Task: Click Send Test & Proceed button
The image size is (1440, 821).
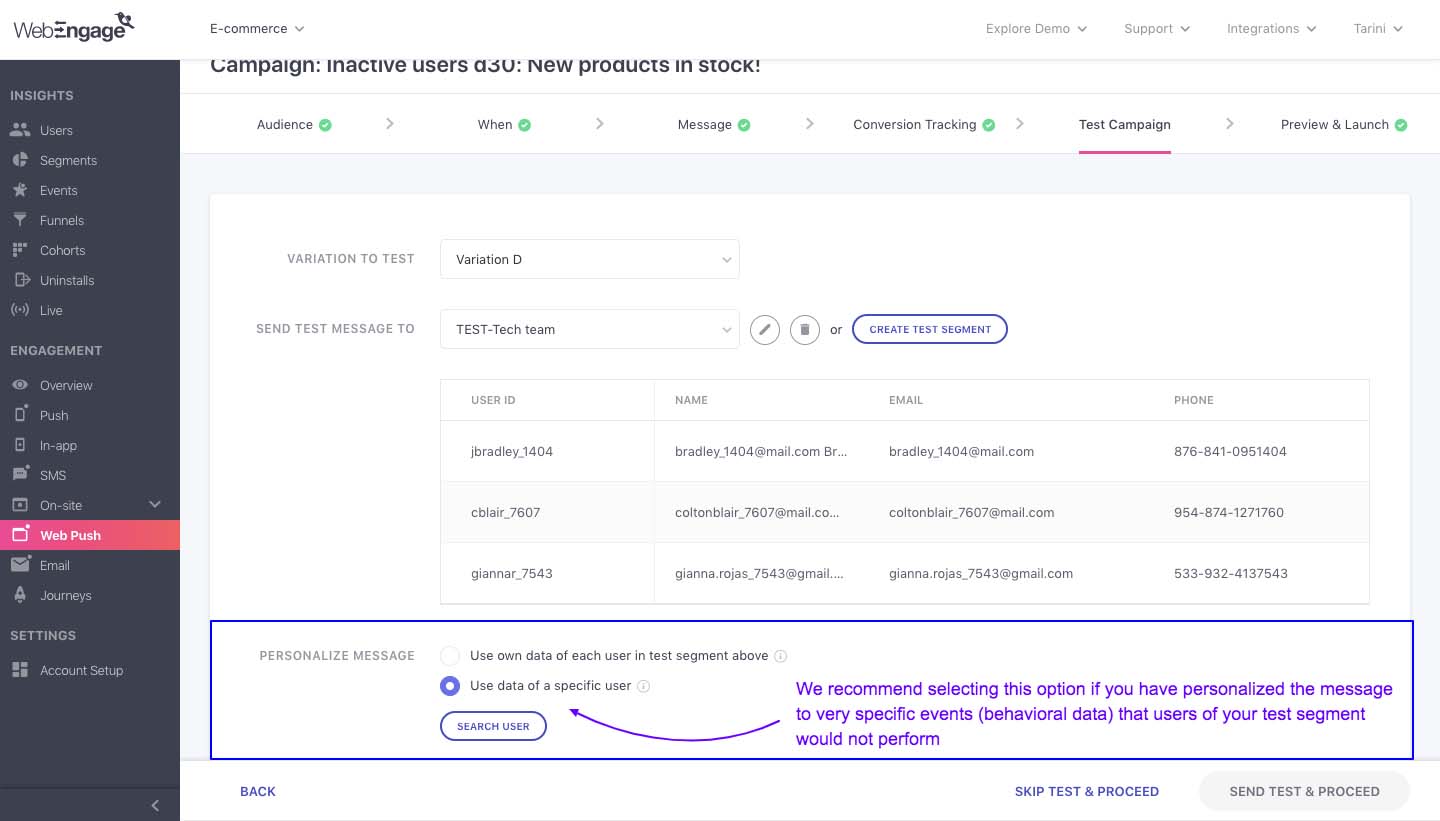Action: [x=1304, y=791]
